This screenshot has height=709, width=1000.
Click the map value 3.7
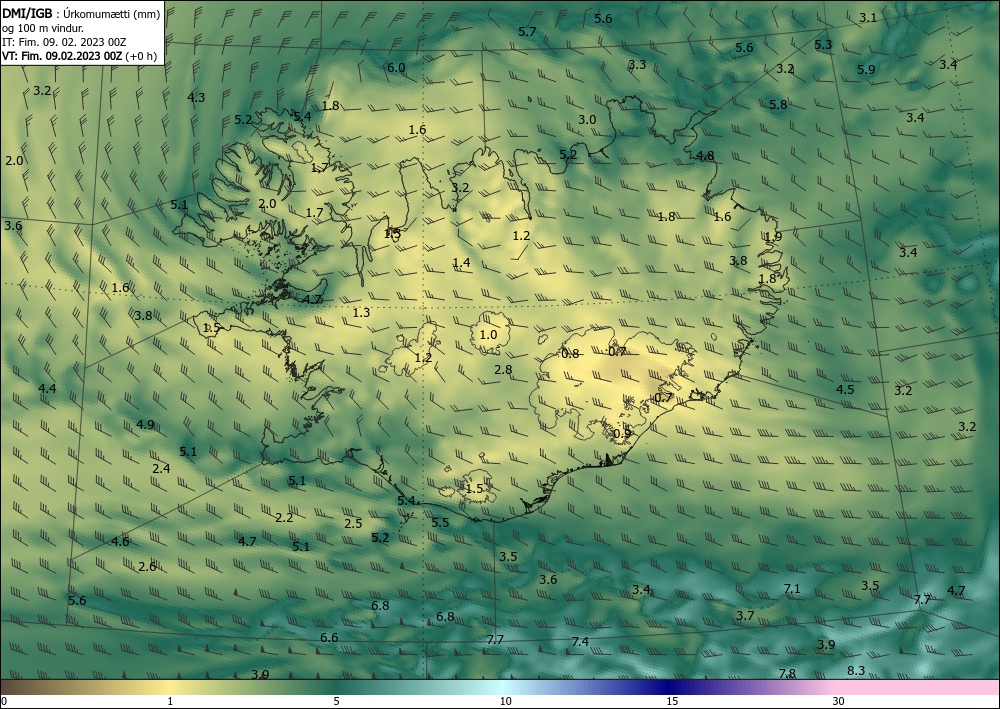tap(745, 615)
